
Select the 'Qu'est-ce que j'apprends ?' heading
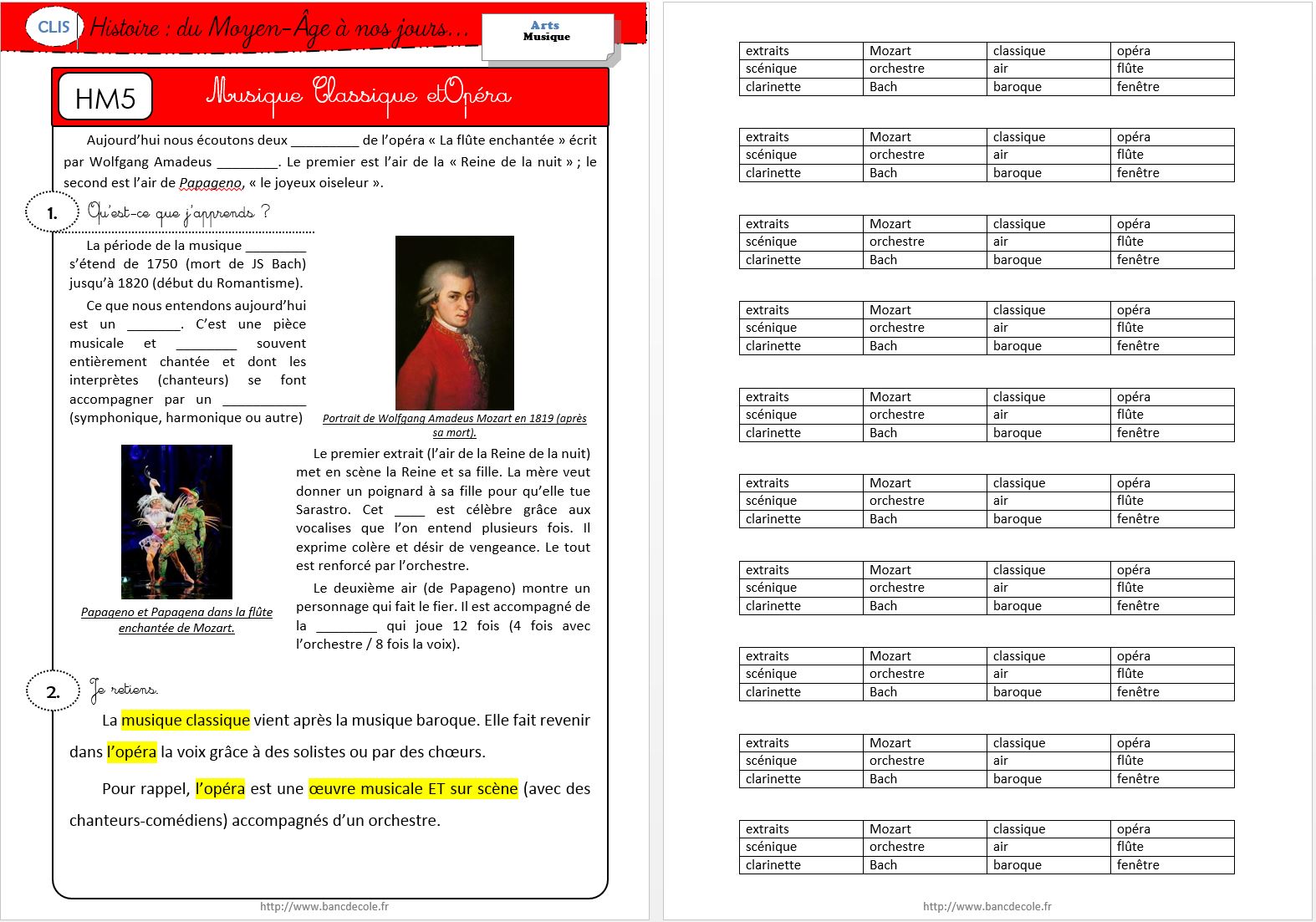point(179,211)
